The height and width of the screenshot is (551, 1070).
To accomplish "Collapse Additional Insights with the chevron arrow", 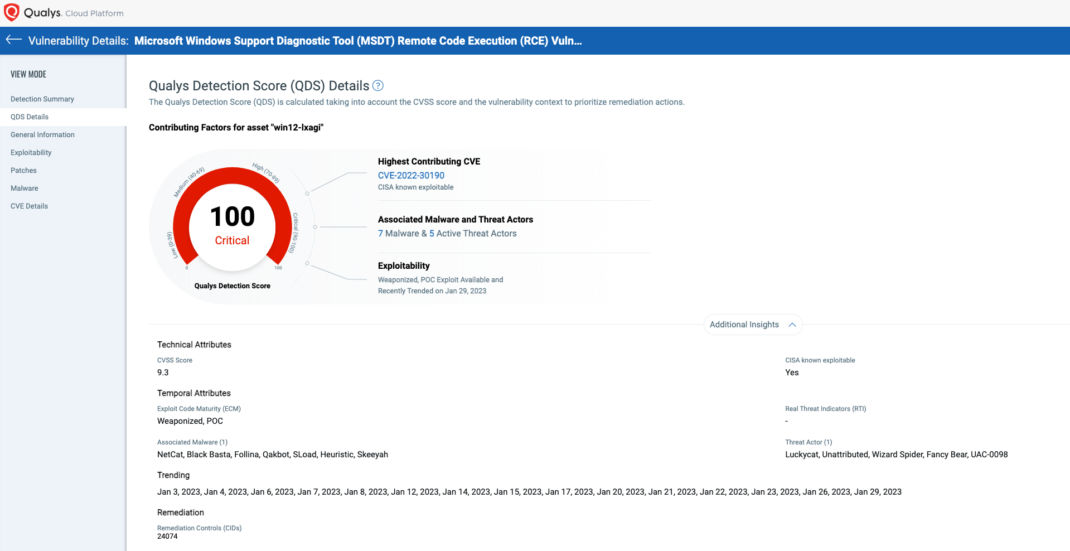I will coord(792,325).
